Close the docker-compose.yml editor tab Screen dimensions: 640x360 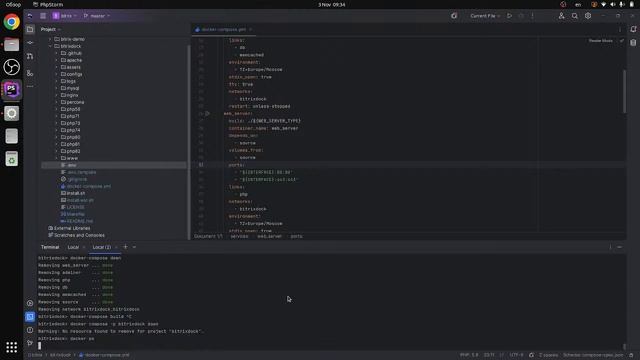click(x=250, y=29)
